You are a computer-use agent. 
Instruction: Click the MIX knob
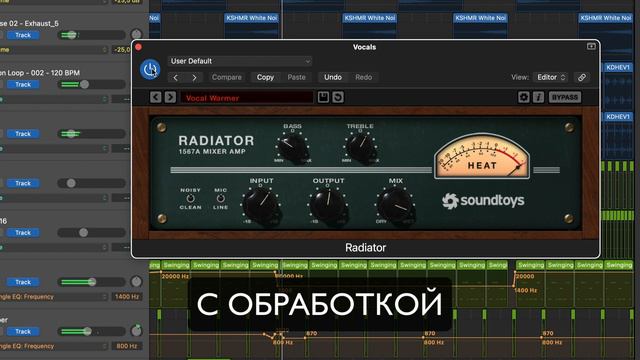coord(396,204)
